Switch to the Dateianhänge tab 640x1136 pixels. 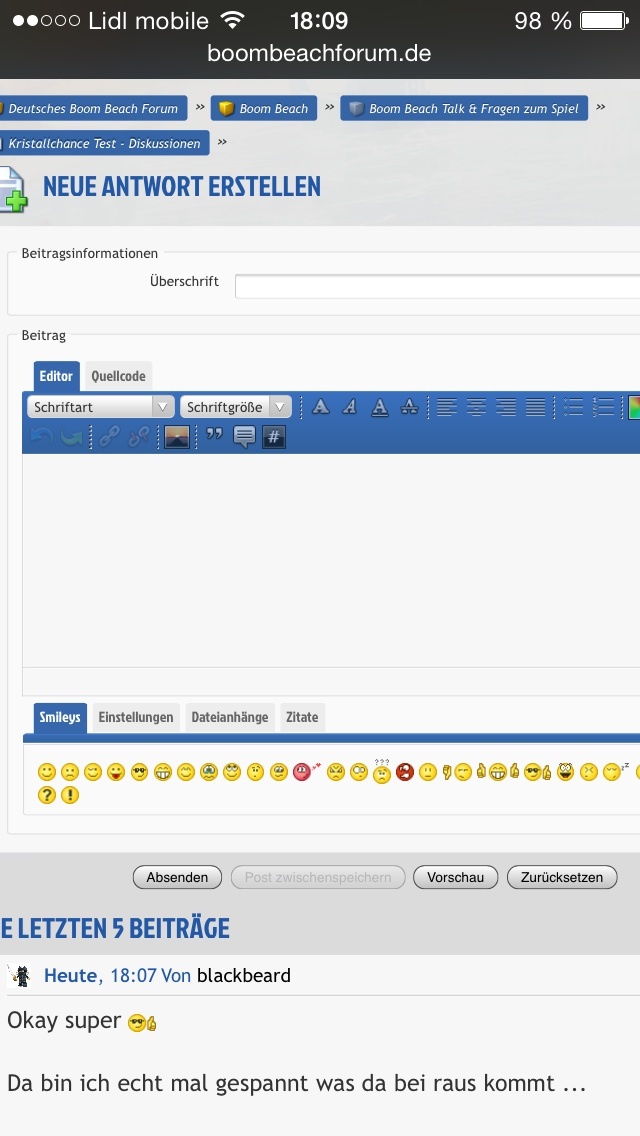coord(230,717)
